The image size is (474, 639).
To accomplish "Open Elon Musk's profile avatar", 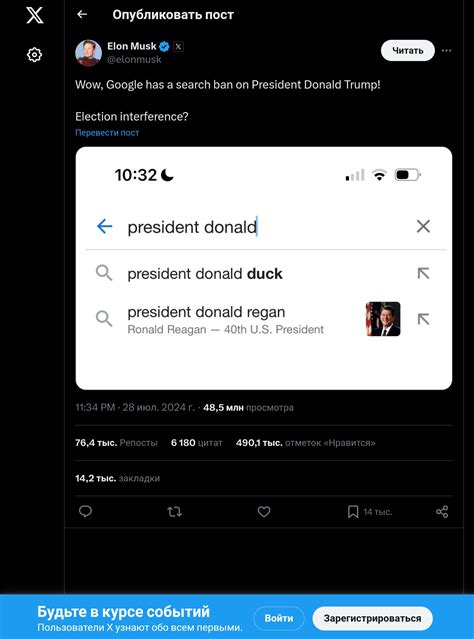I will pyautogui.click(x=88, y=53).
